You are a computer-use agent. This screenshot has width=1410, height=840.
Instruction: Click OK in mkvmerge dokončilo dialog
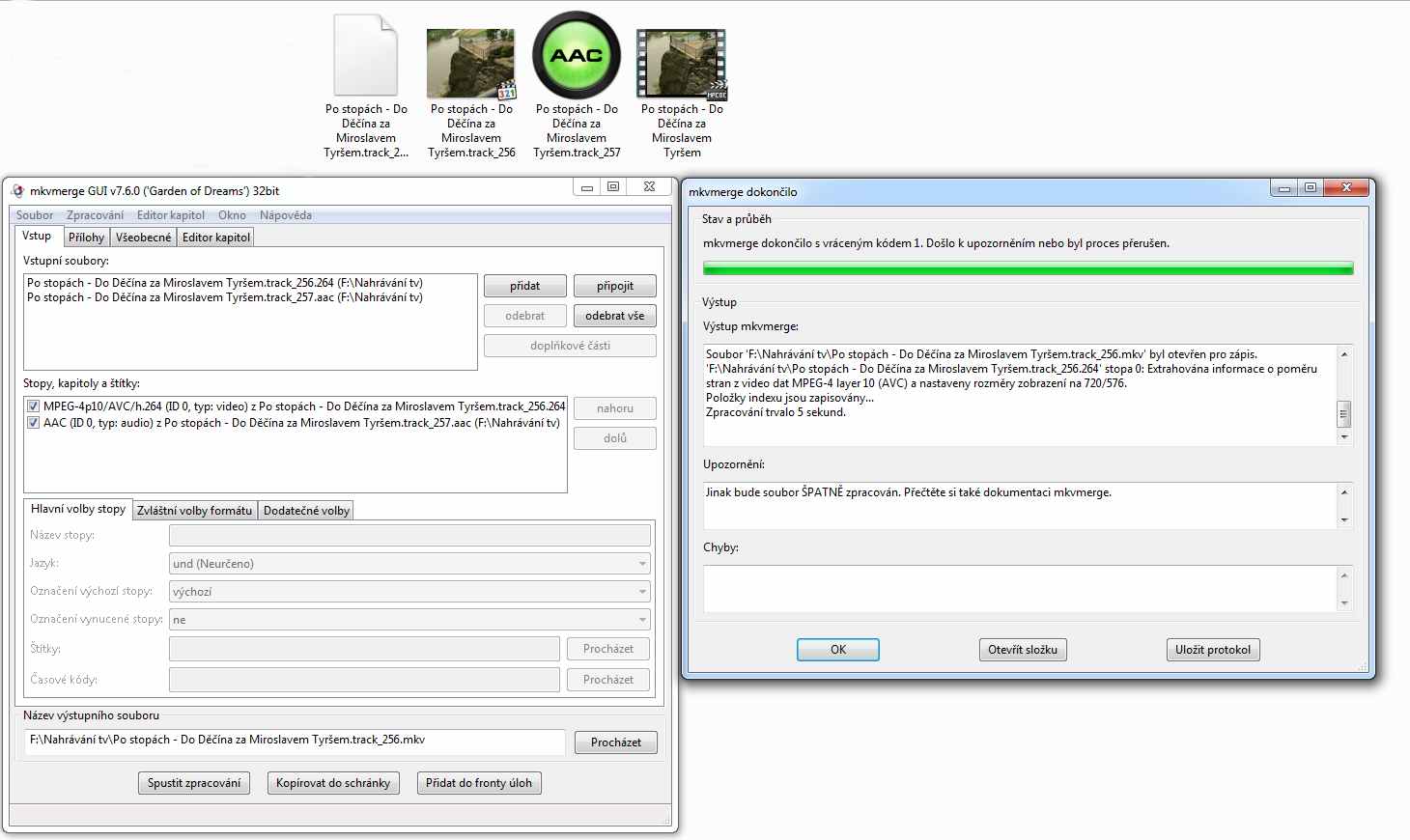(838, 650)
